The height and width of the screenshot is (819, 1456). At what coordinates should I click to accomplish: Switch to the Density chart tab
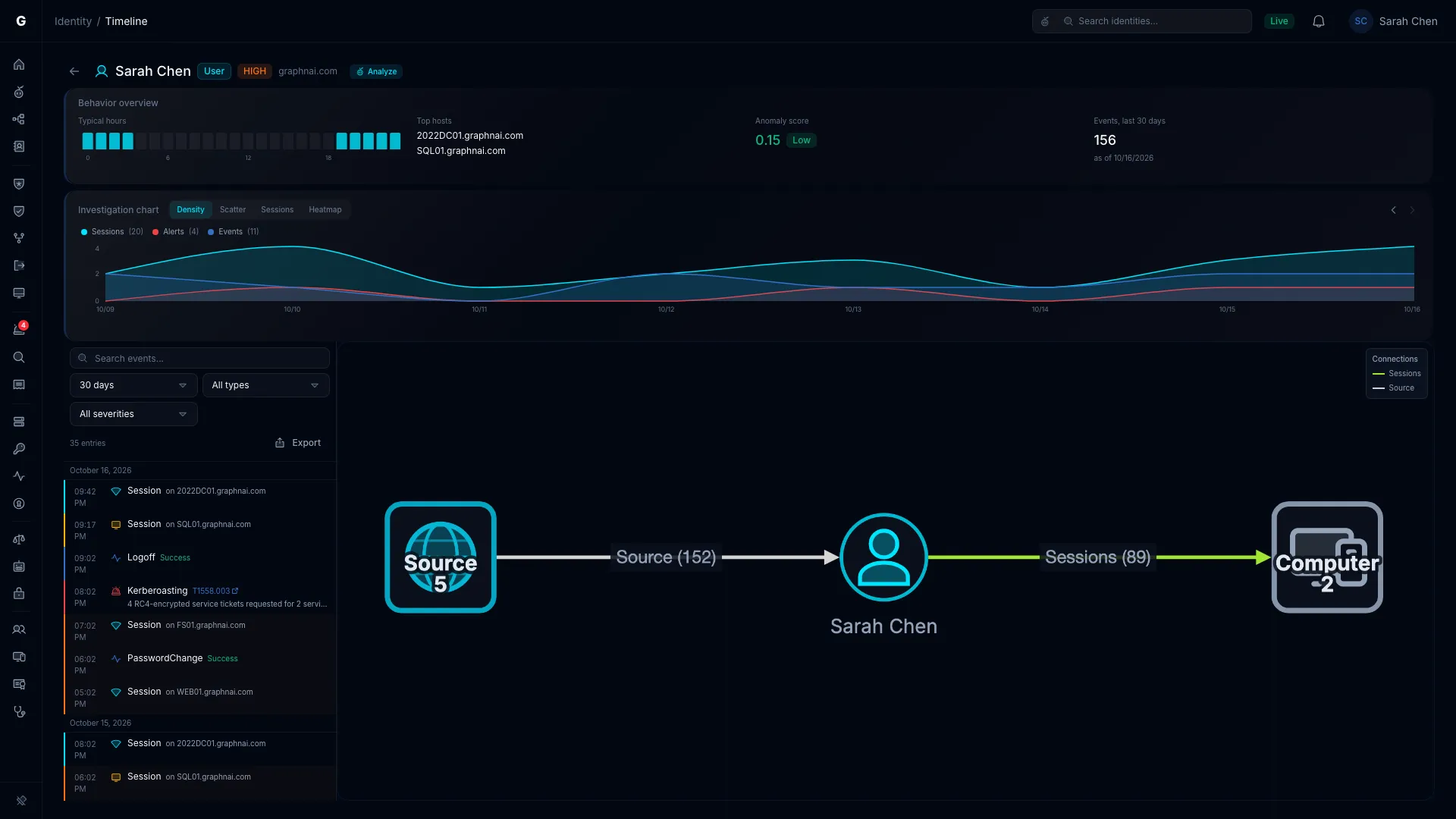(190, 210)
